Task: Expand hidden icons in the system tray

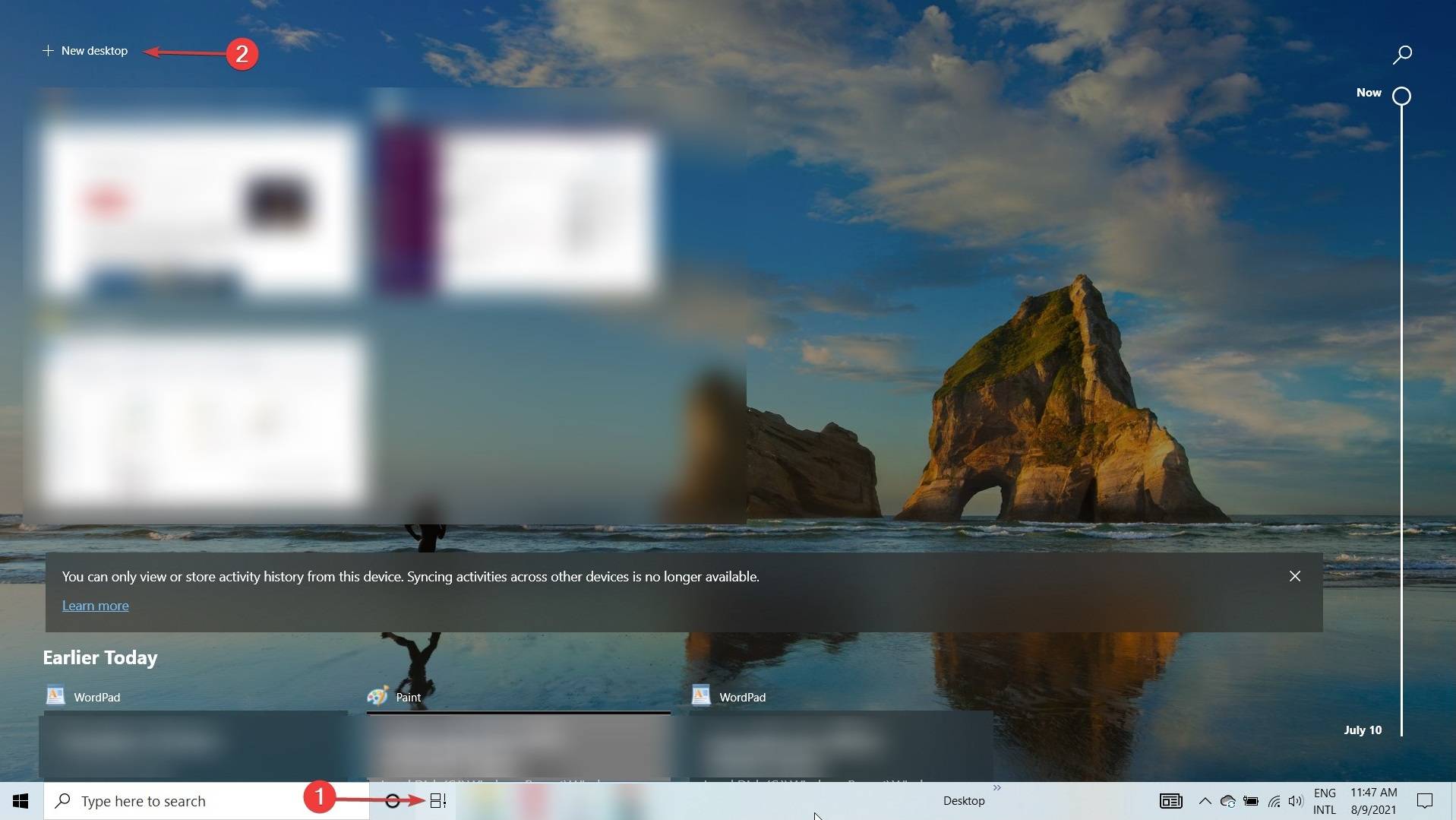Action: point(1204,800)
